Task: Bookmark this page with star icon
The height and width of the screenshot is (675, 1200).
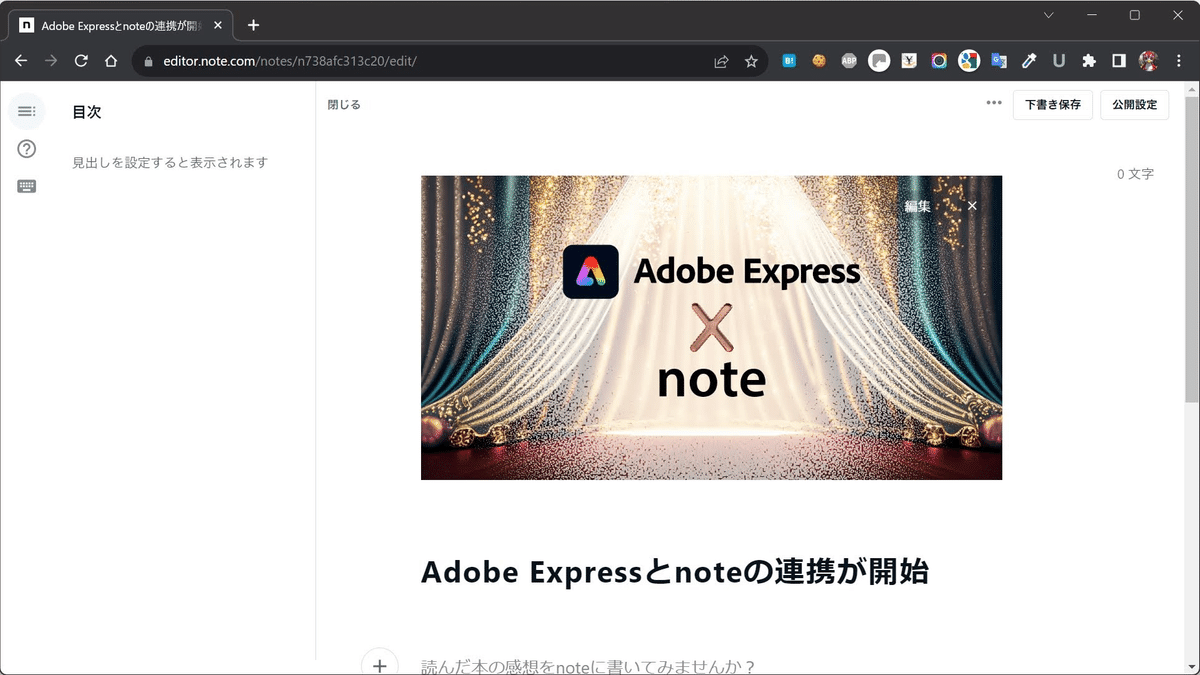Action: pyautogui.click(x=751, y=61)
